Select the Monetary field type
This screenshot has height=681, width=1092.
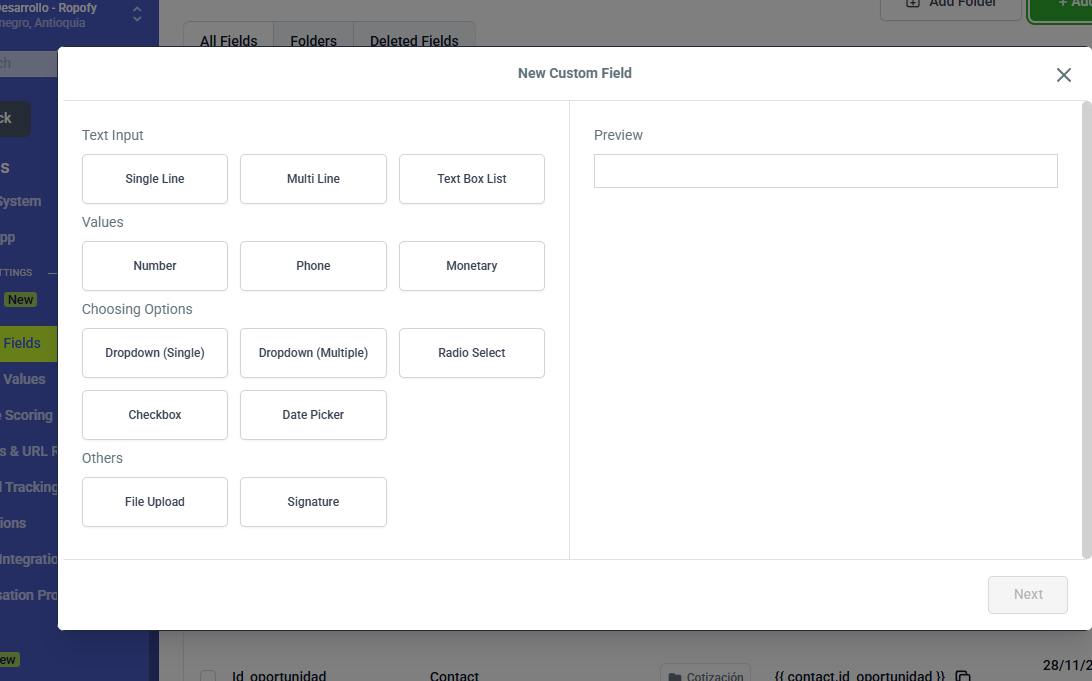pos(471,266)
